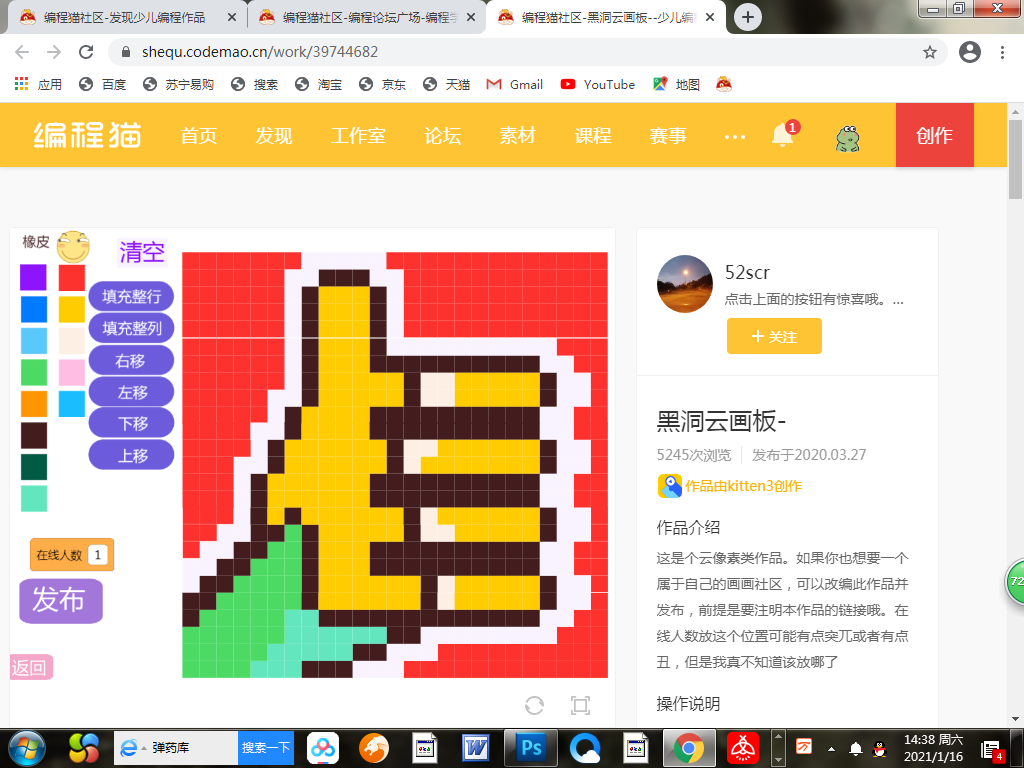
Task: Open the 作品由kitten3创作 link
Action: click(743, 486)
